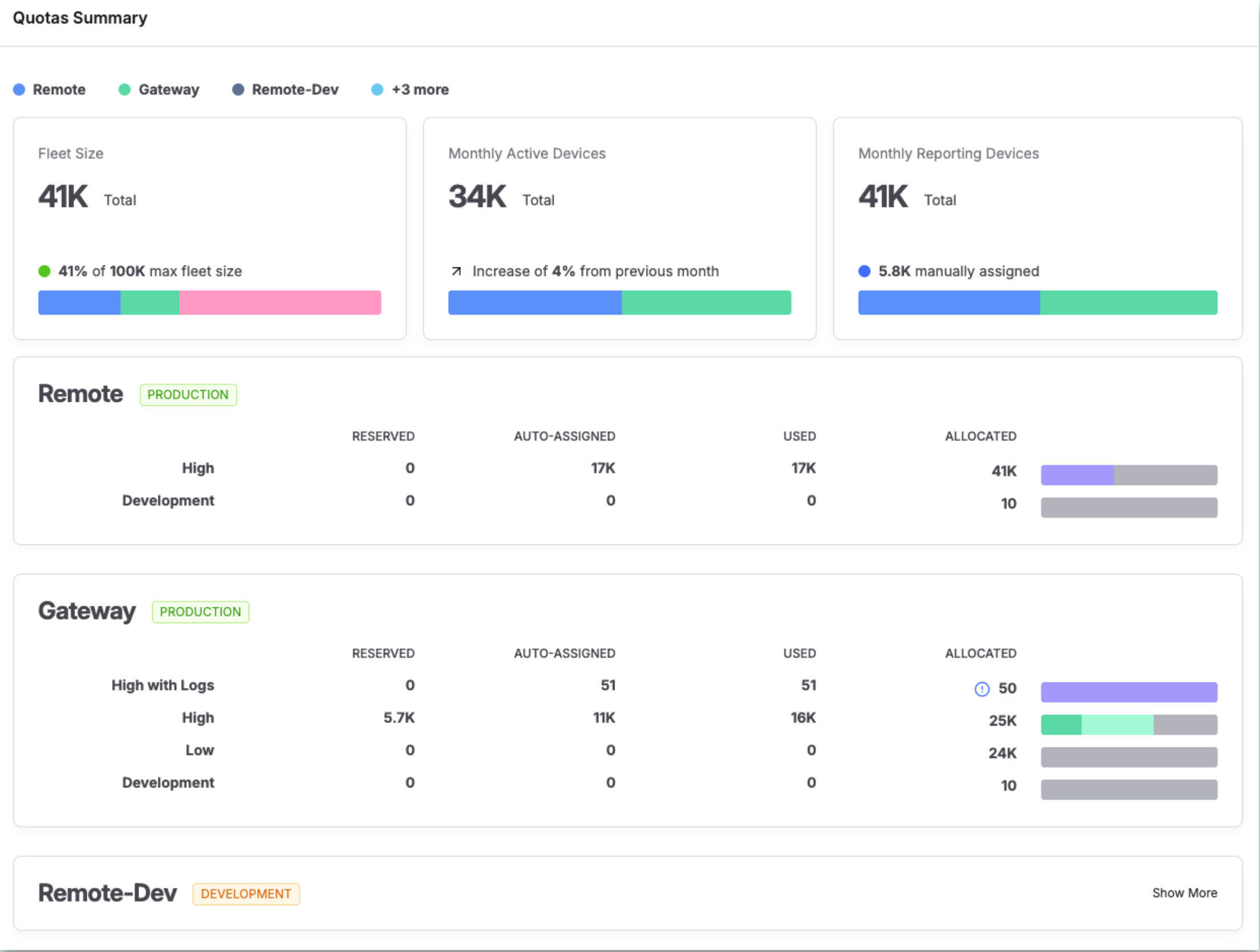
Task: Click the pink segment of Fleet Size bar
Action: coord(279,303)
